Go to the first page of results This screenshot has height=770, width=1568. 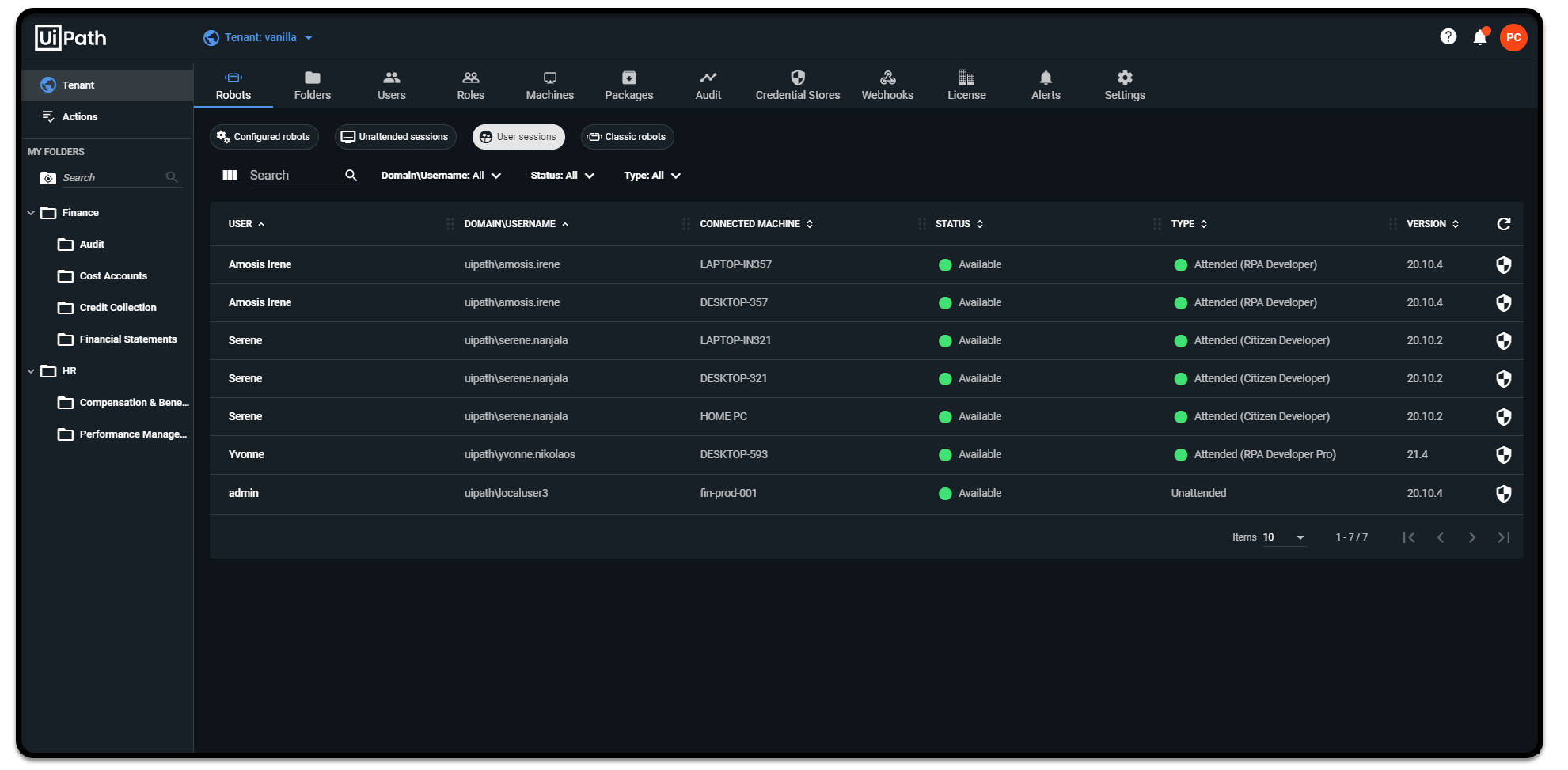(1409, 537)
